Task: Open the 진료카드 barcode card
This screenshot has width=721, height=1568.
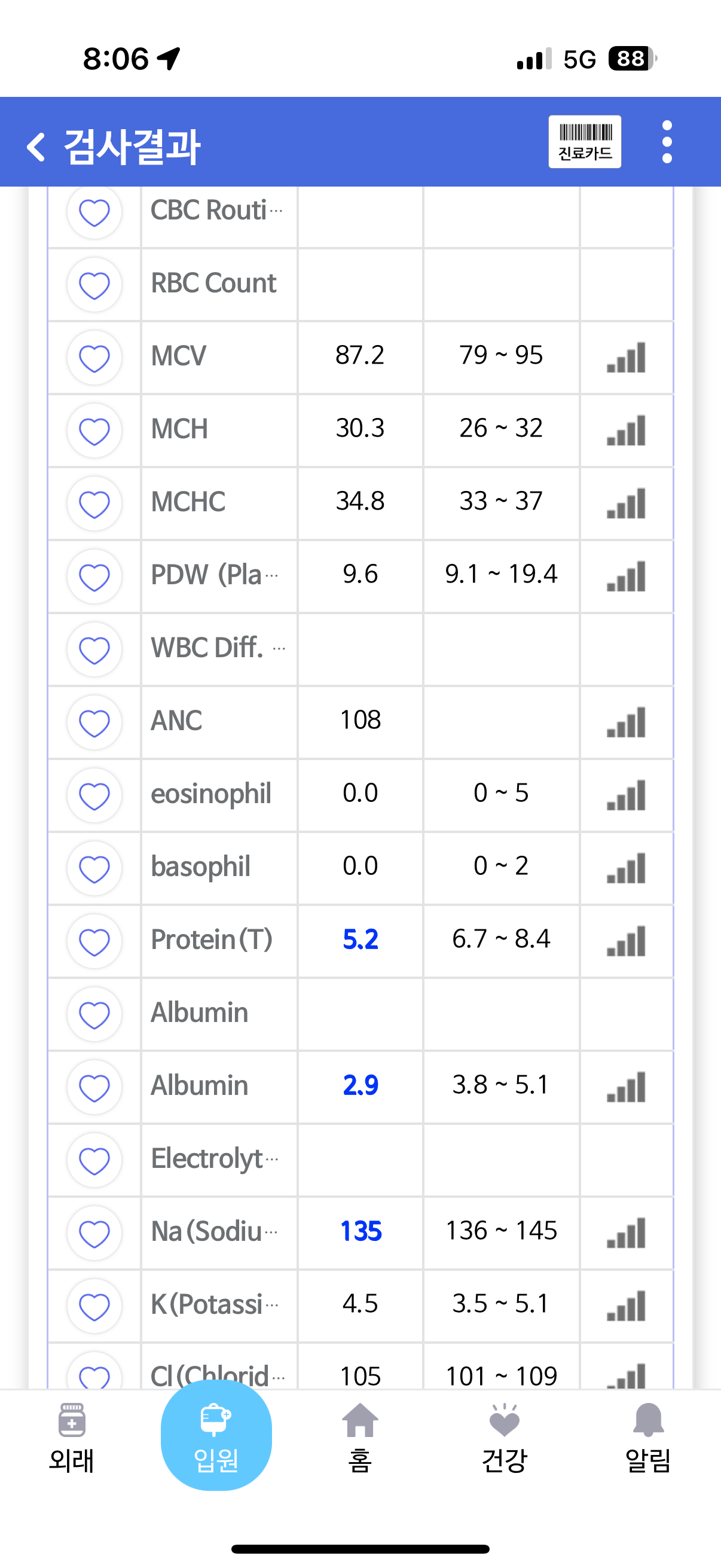Action: click(584, 142)
